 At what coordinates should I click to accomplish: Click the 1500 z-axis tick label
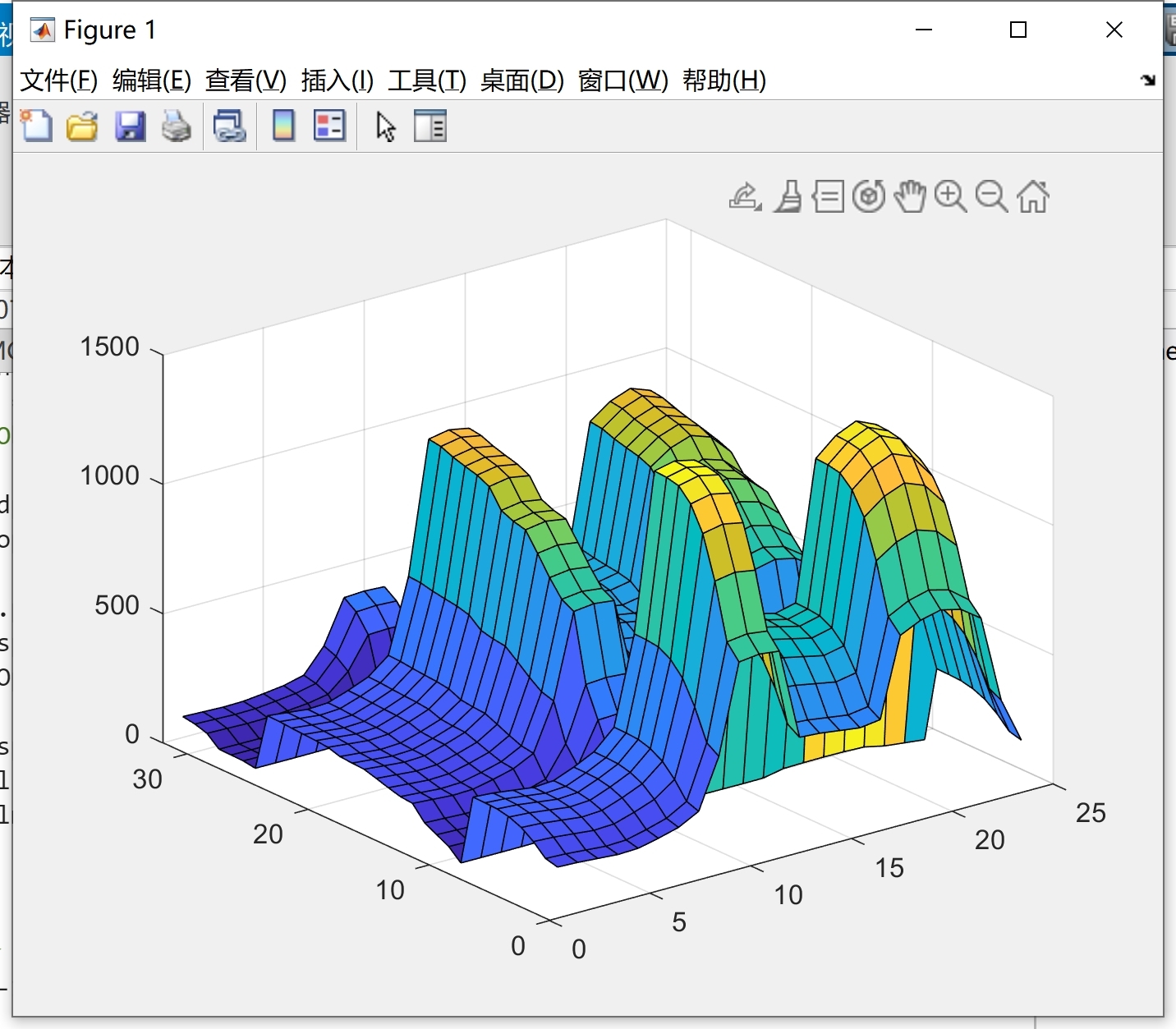click(110, 347)
